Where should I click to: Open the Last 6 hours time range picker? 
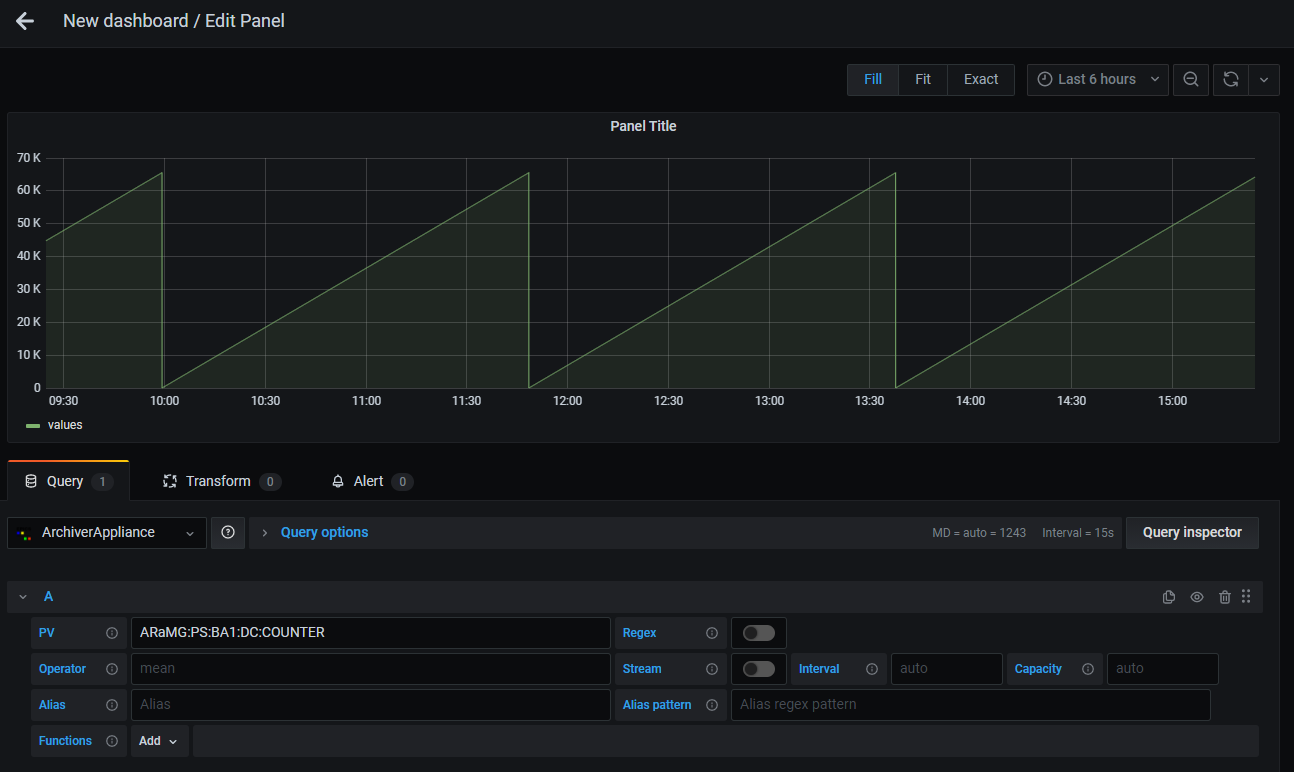[x=1097, y=79]
